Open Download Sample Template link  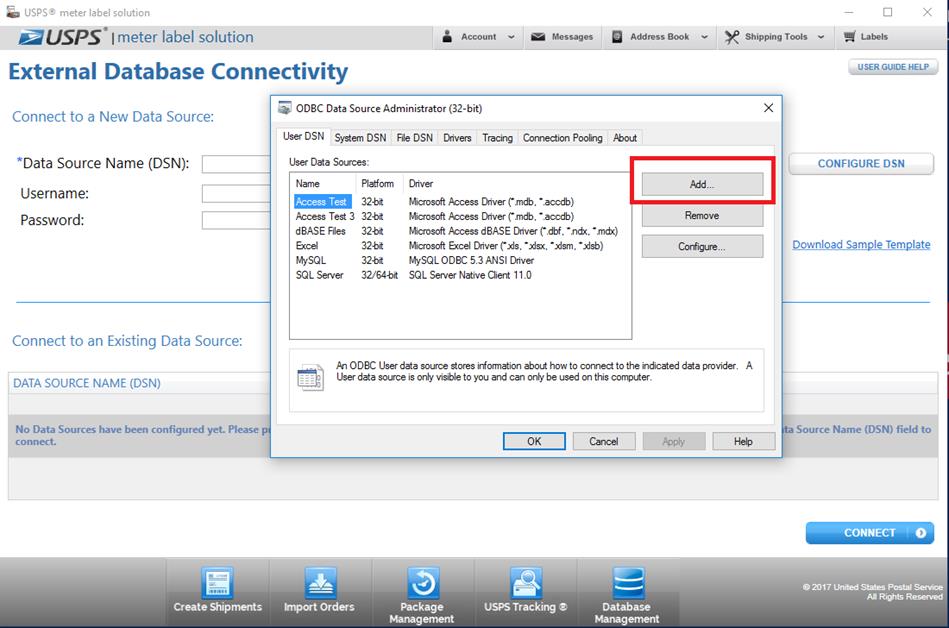click(x=861, y=244)
